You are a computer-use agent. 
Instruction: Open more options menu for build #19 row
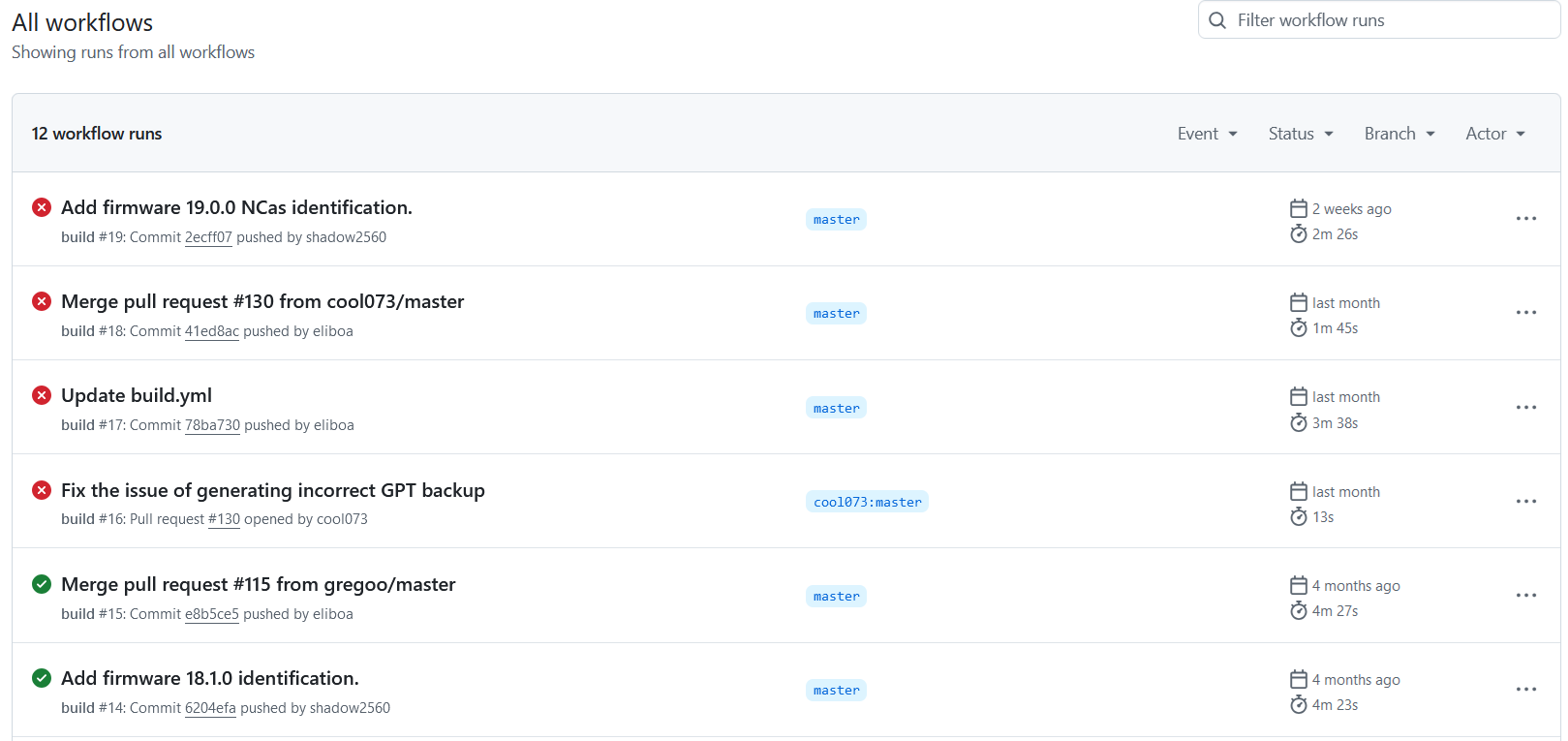coord(1526,219)
